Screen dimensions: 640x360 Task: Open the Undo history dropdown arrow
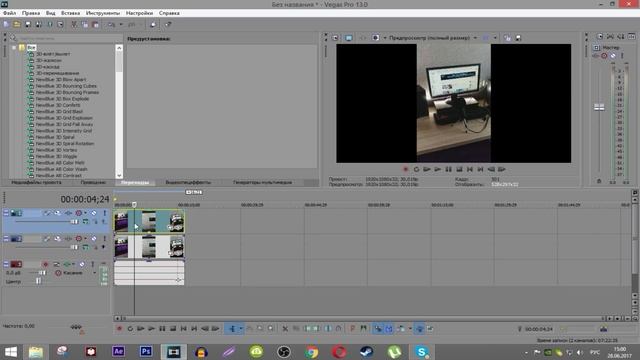click(121, 24)
